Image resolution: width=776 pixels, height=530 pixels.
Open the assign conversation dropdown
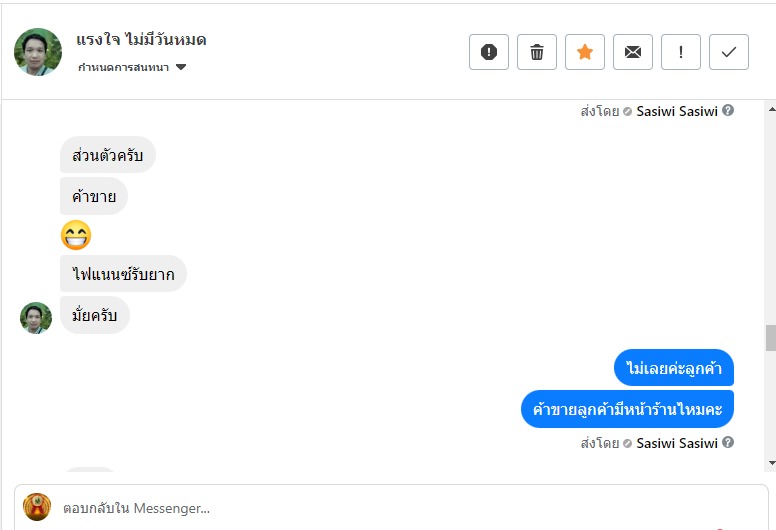[x=133, y=67]
